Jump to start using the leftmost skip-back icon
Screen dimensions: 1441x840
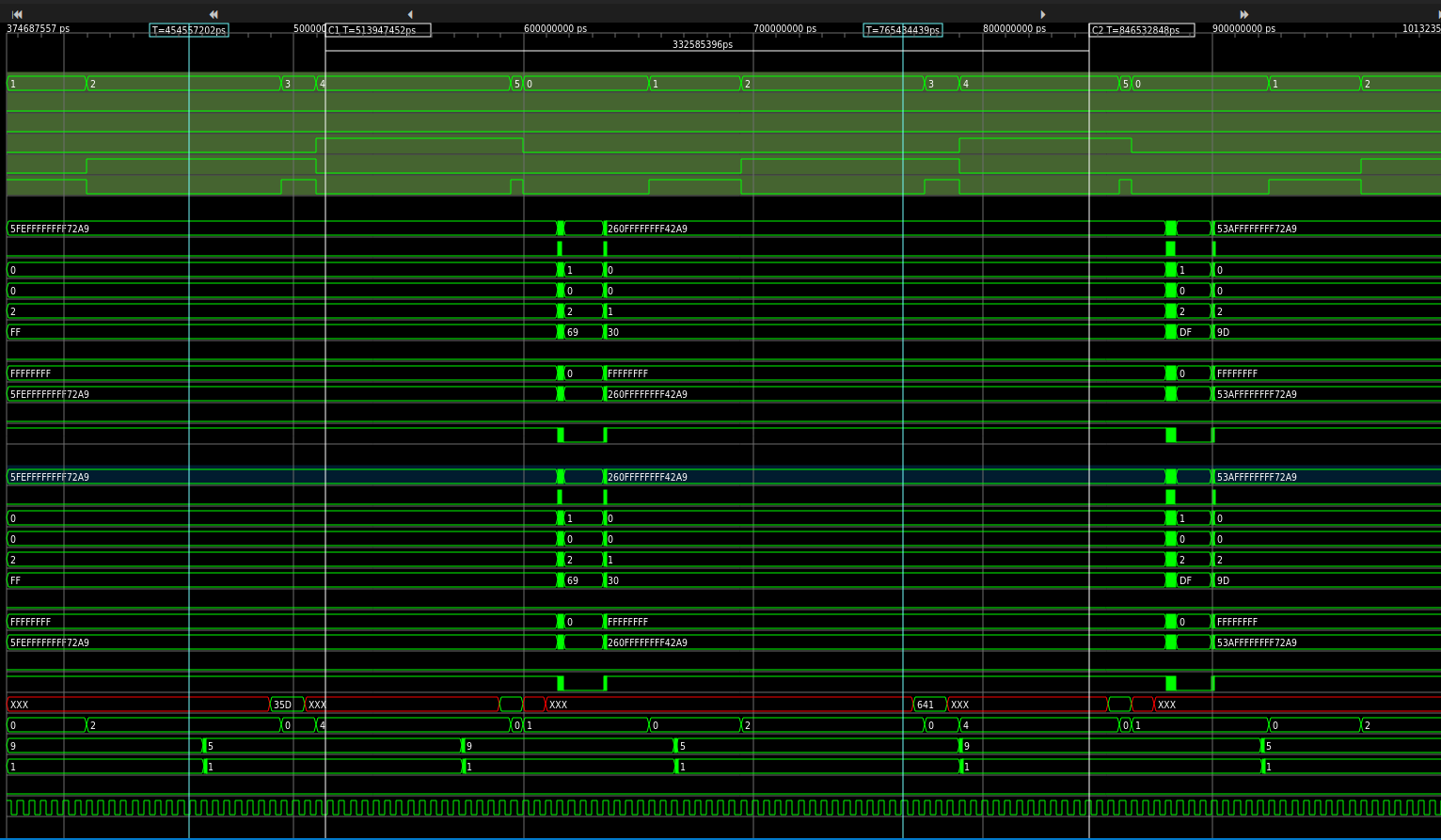coord(17,14)
